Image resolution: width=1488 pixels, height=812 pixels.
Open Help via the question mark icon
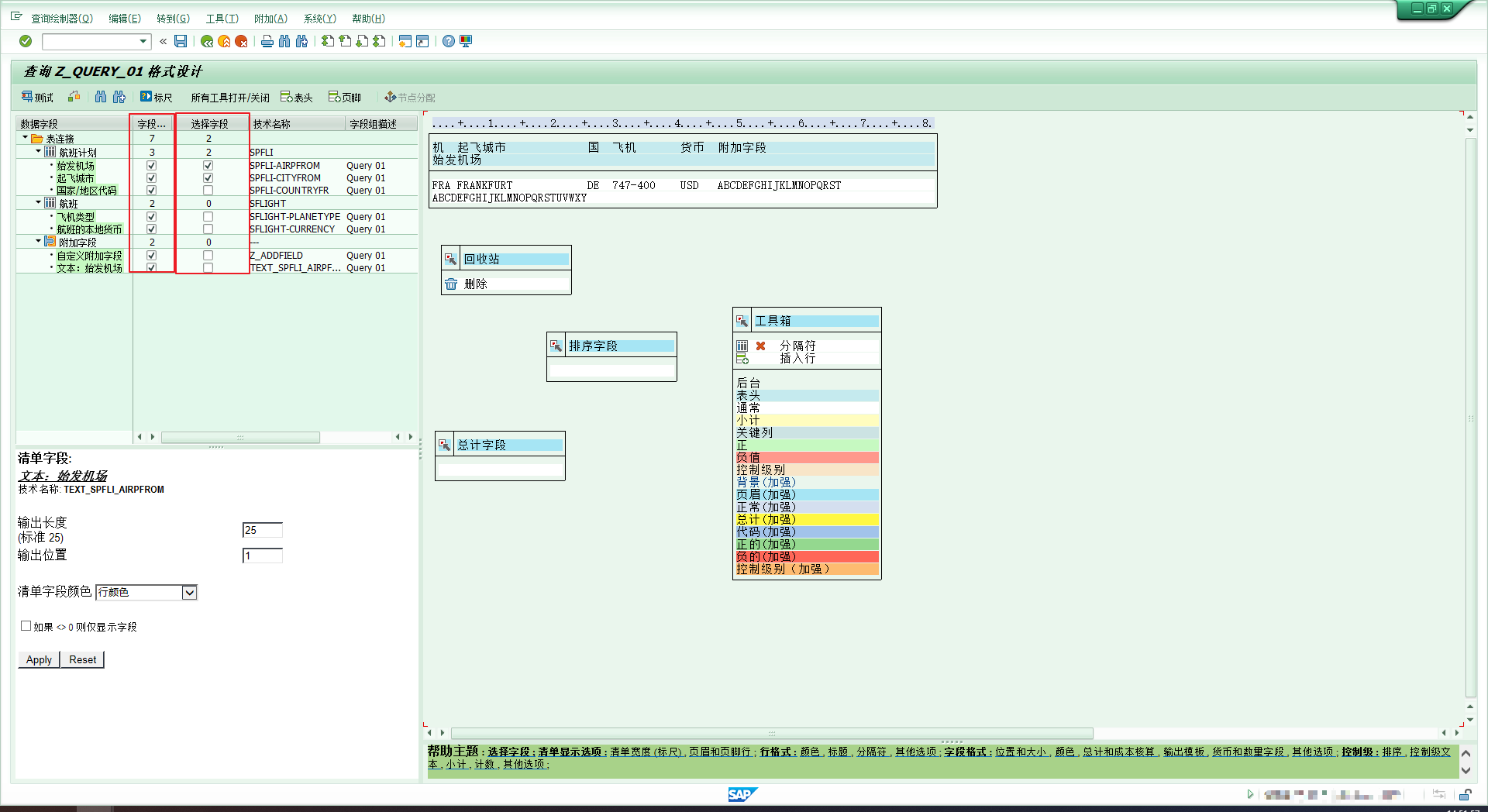(449, 41)
